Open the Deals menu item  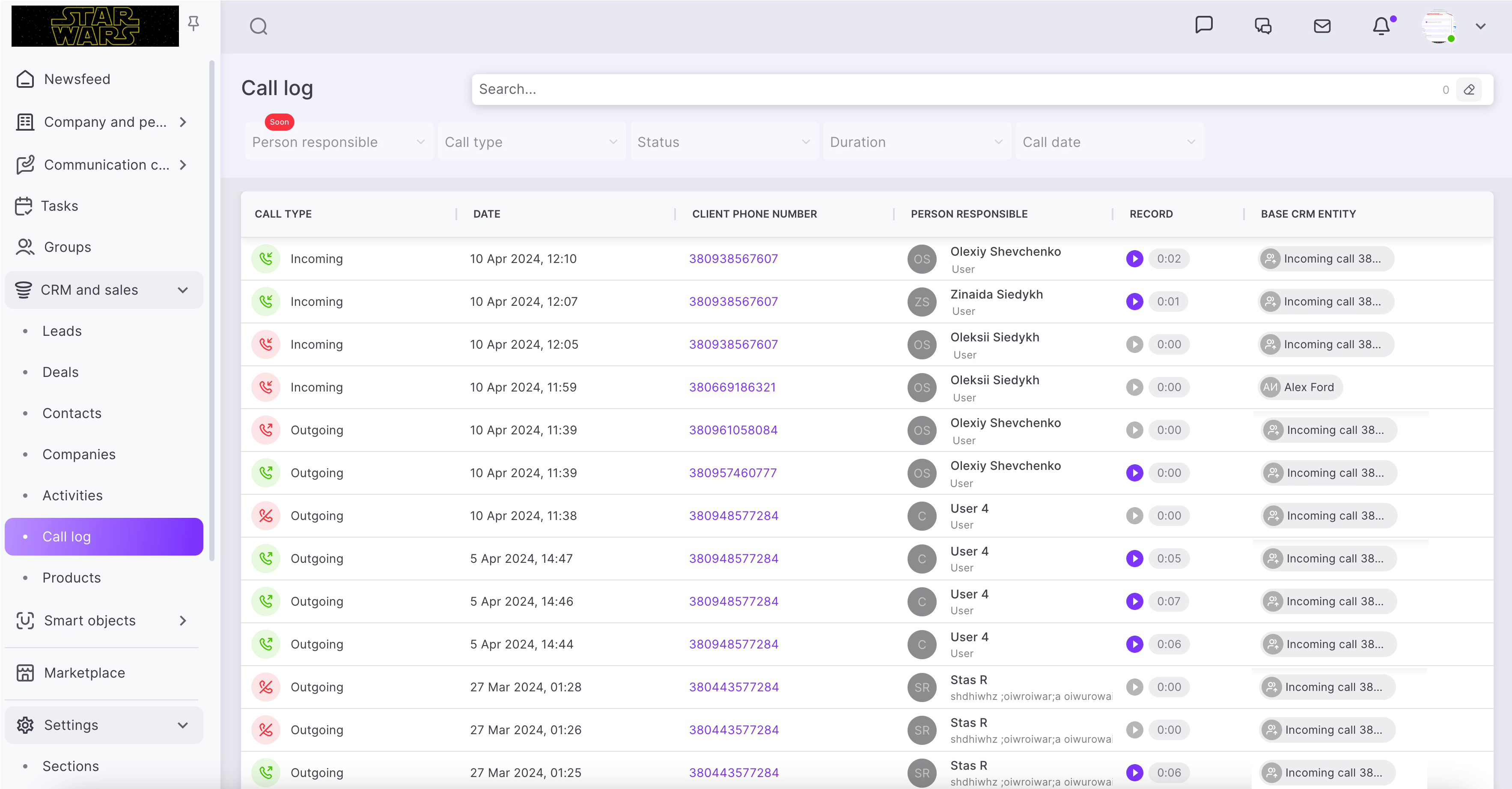point(60,372)
